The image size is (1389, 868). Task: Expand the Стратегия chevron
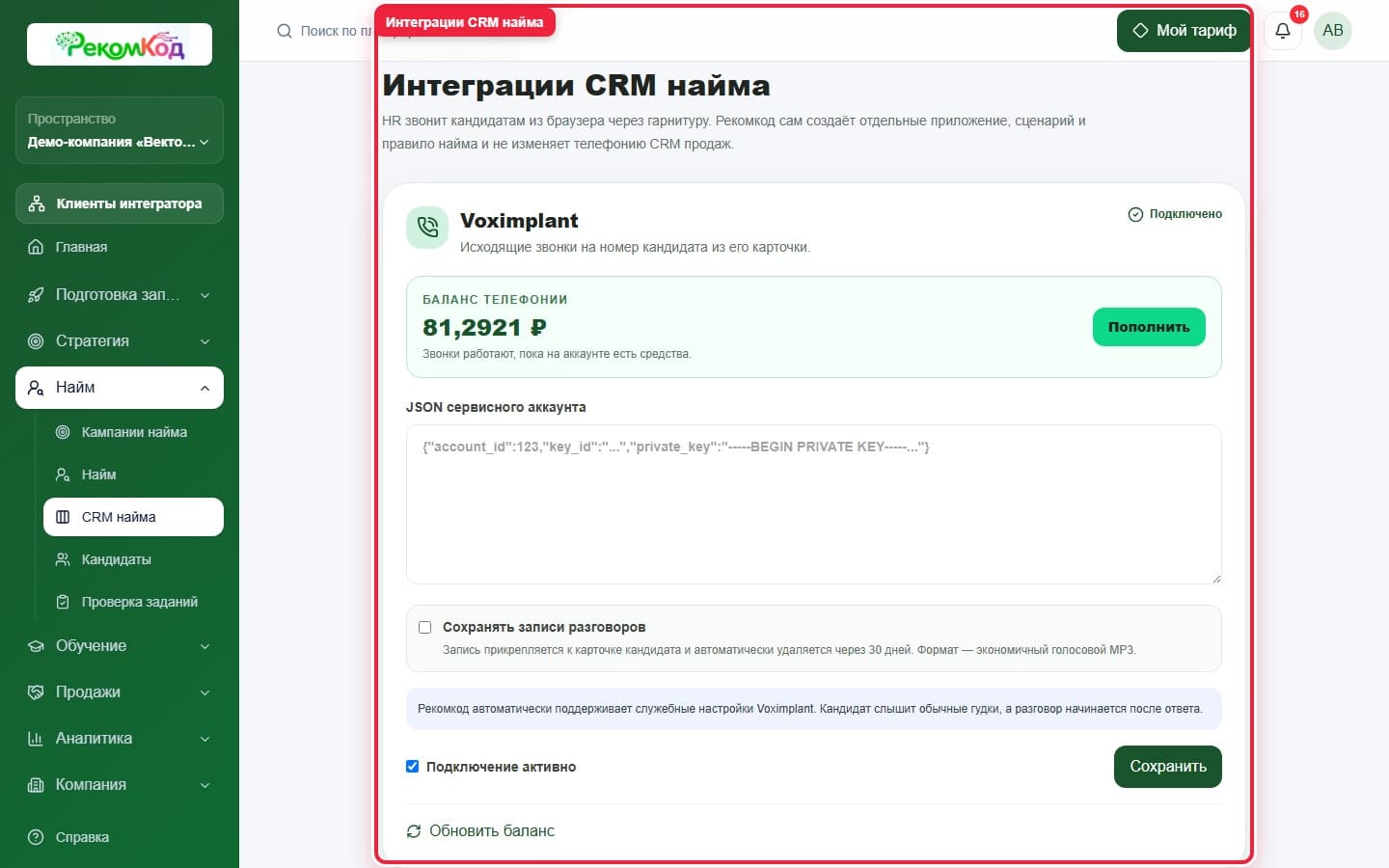point(204,341)
